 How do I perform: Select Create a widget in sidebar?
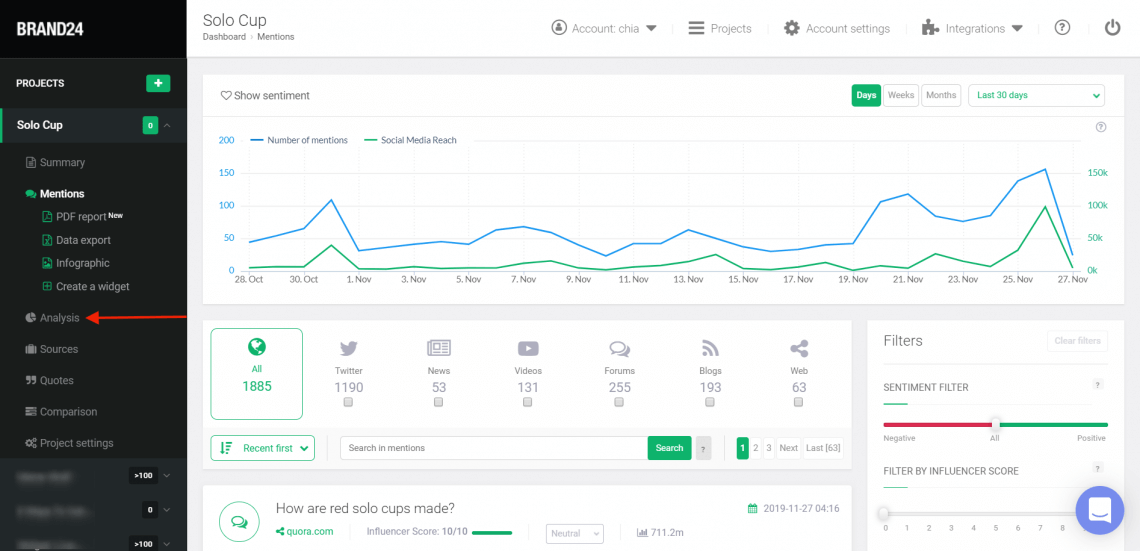pos(86,286)
